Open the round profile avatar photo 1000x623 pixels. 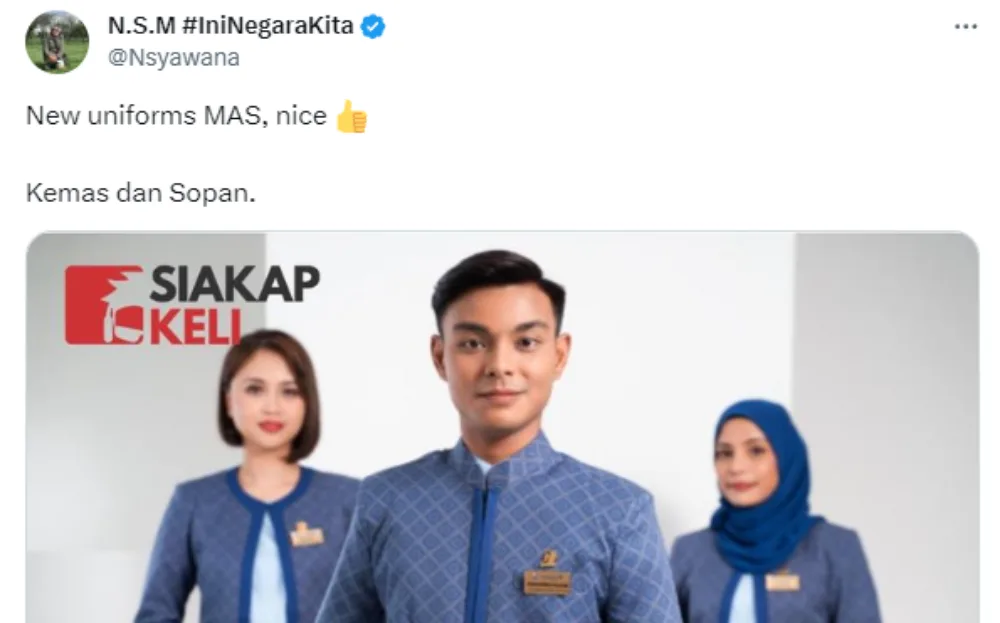click(57, 42)
